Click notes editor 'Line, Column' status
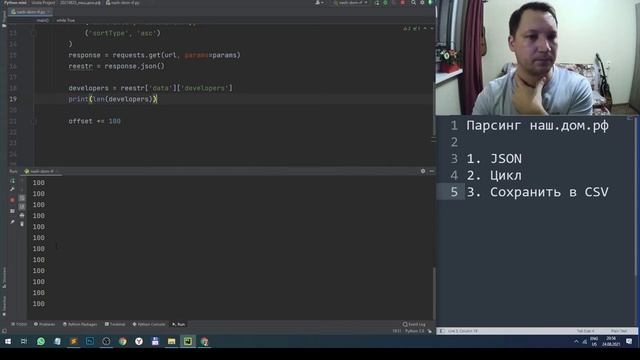 [x=463, y=331]
